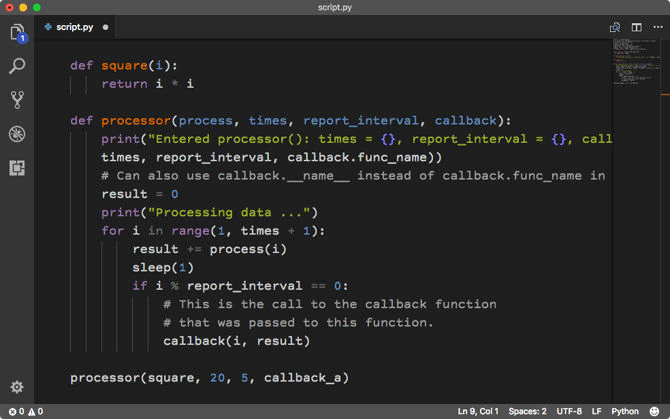670x419 pixels.
Task: Click the line containing callback(i, result)
Action: tap(237, 341)
